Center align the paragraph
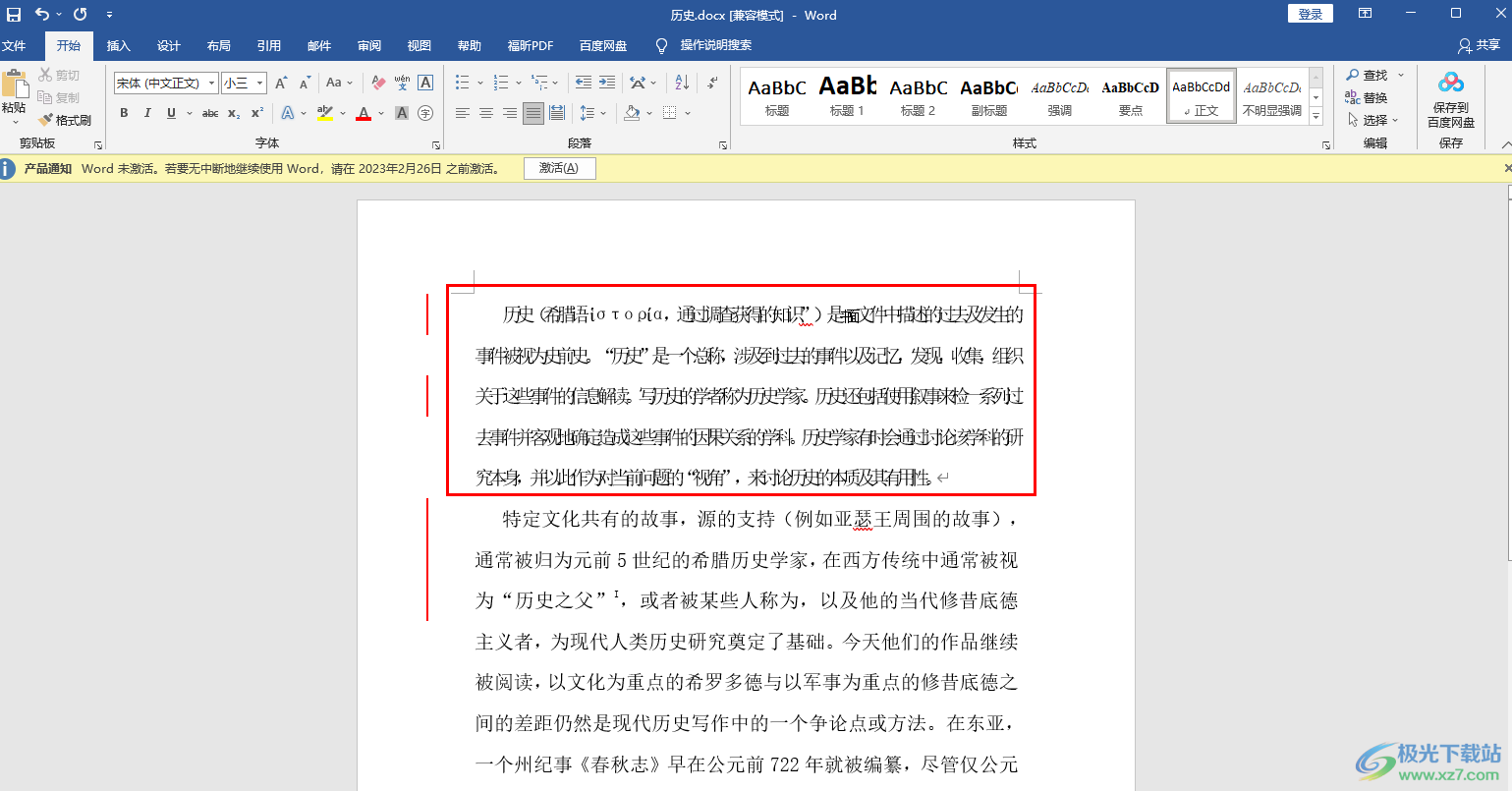The height and width of the screenshot is (791, 1512). (486, 114)
